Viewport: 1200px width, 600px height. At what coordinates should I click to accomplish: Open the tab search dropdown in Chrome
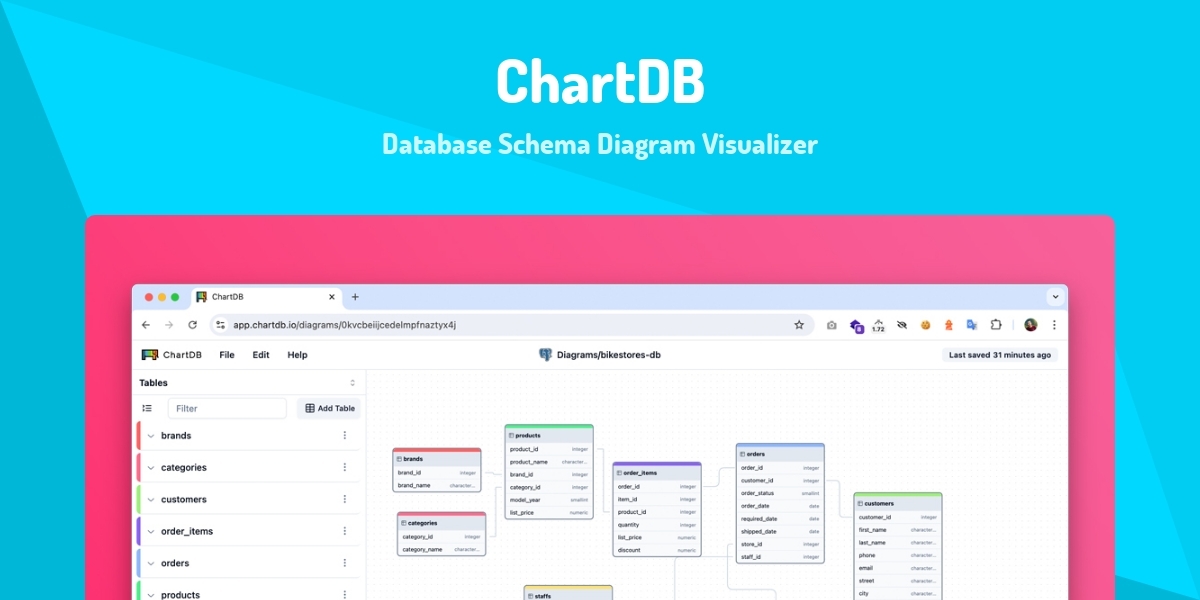click(x=1054, y=297)
